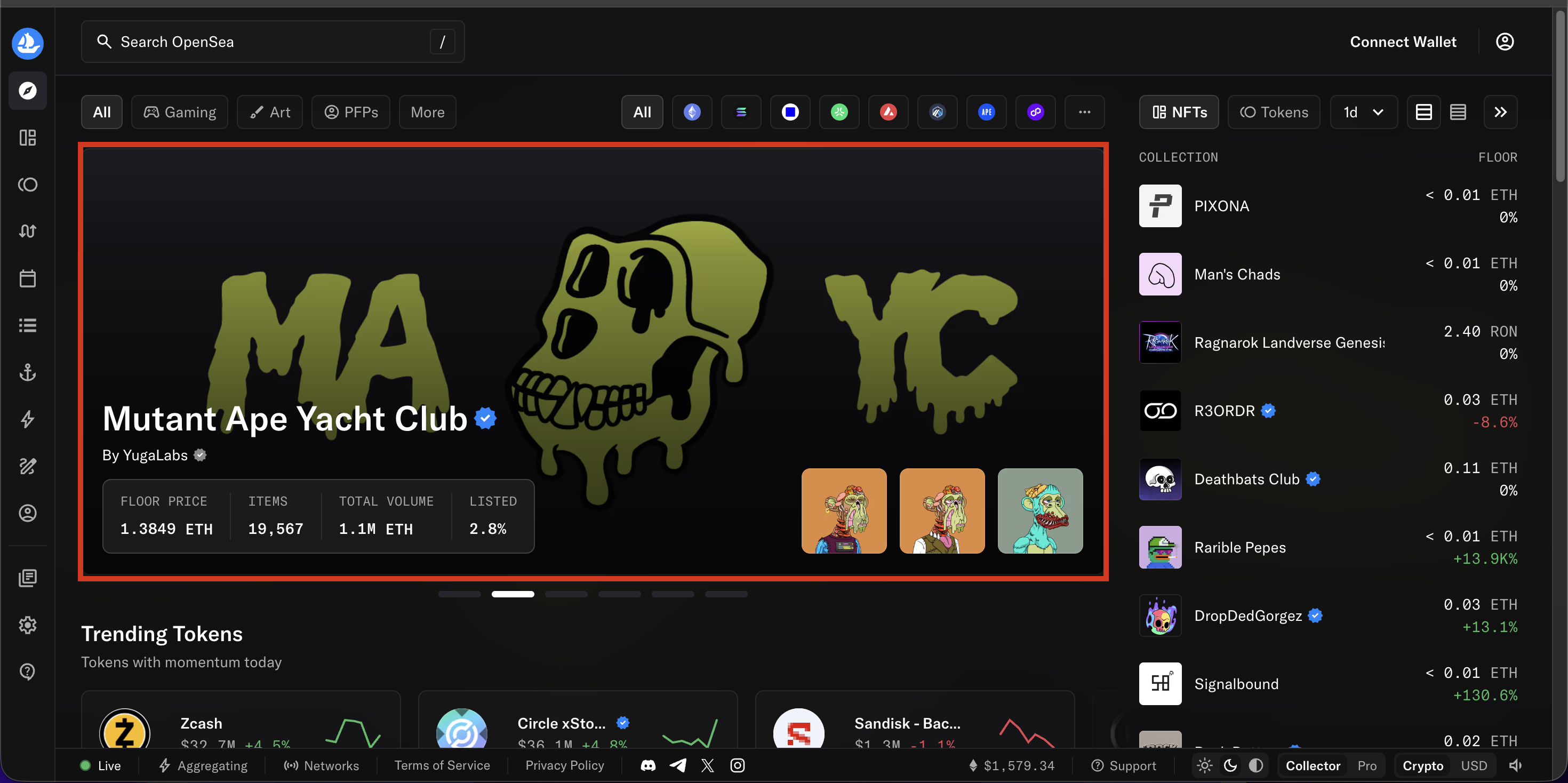Screen dimensions: 1568x783
Task: Set currency display to USD
Action: pos(1474,765)
